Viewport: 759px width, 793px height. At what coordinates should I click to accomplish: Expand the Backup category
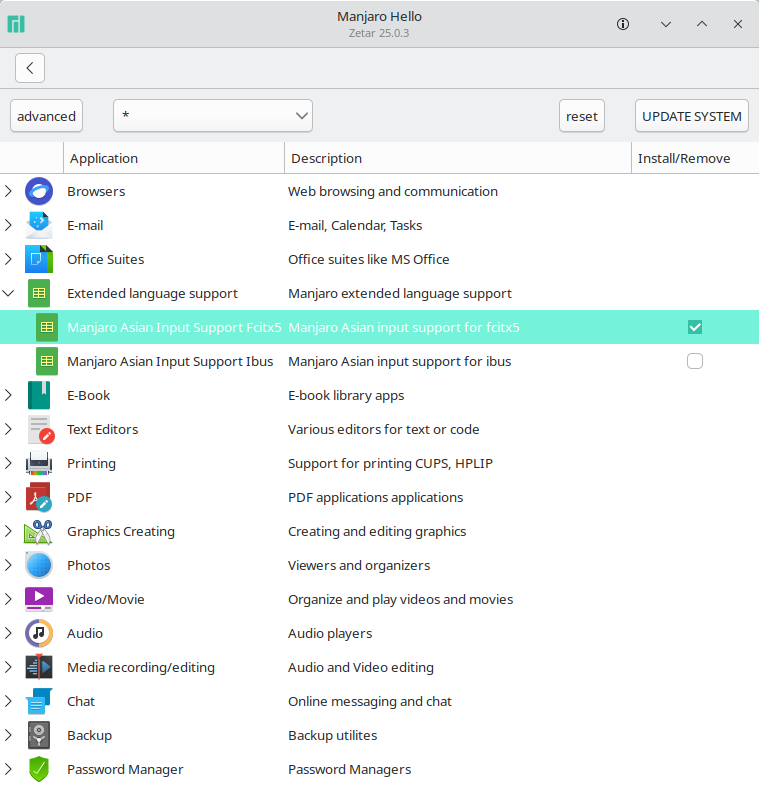[9, 735]
